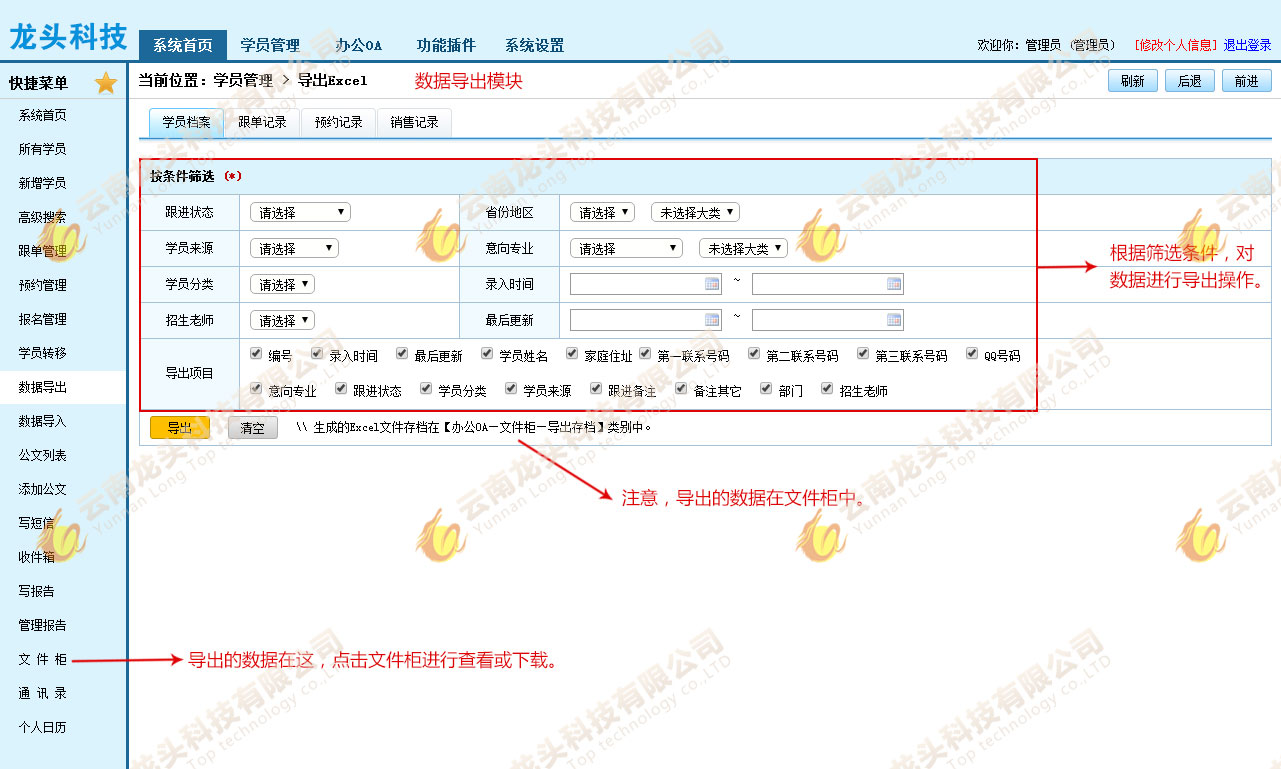Click the star icon beside 快捷菜单
This screenshot has height=769, width=1281.
click(x=106, y=83)
